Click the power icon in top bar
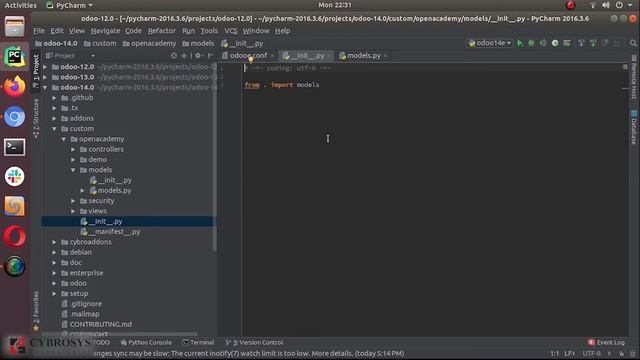Viewport: 640px width, 360px height. pos(619,5)
